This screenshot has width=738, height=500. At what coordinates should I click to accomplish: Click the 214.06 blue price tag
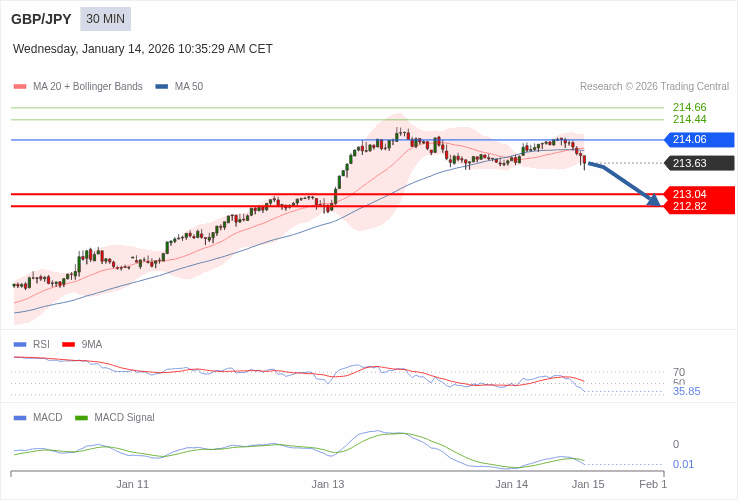(x=699, y=140)
